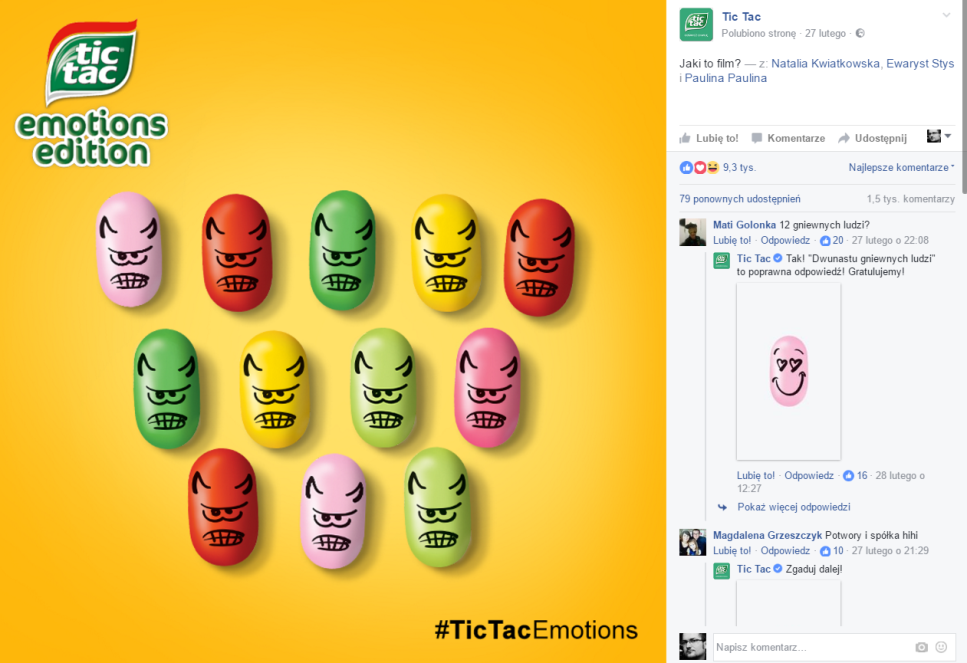Click the globe privacy icon beside the date
The image size is (967, 663).
coord(860,33)
